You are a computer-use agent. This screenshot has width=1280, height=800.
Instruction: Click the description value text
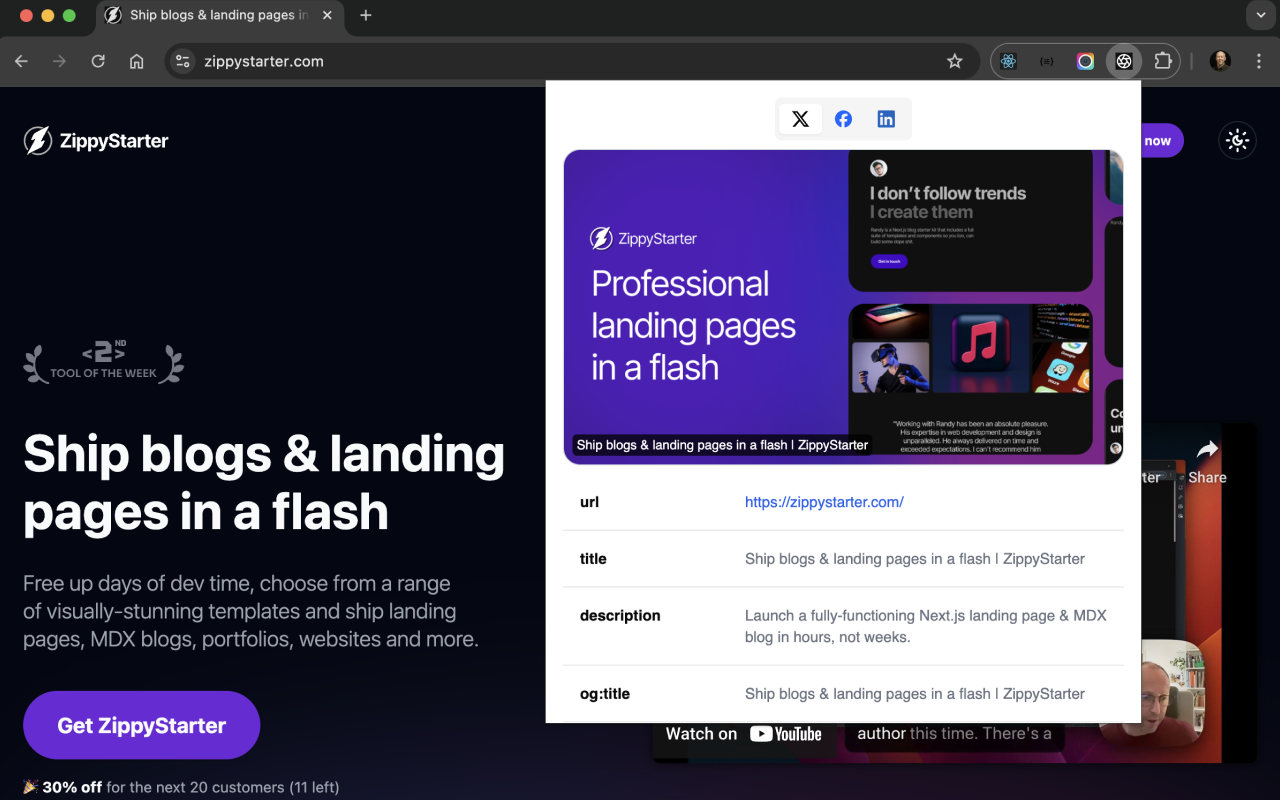(x=926, y=626)
